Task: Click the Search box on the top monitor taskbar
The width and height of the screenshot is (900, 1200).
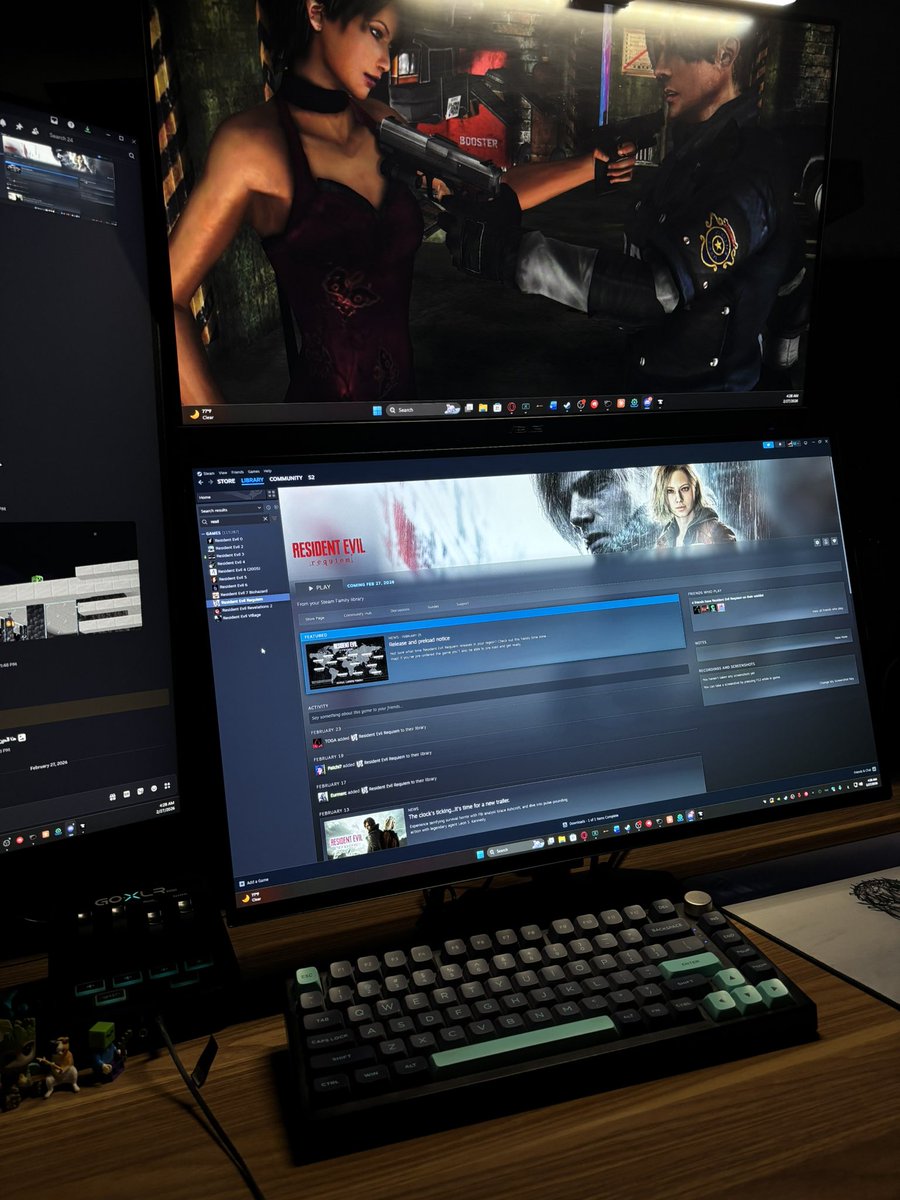Action: [x=423, y=409]
